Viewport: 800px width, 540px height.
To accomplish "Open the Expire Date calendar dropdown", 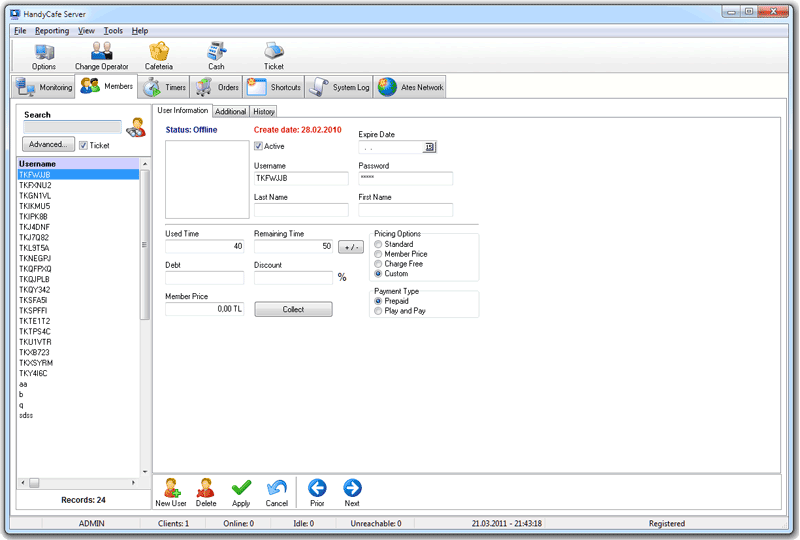I will coord(430,147).
